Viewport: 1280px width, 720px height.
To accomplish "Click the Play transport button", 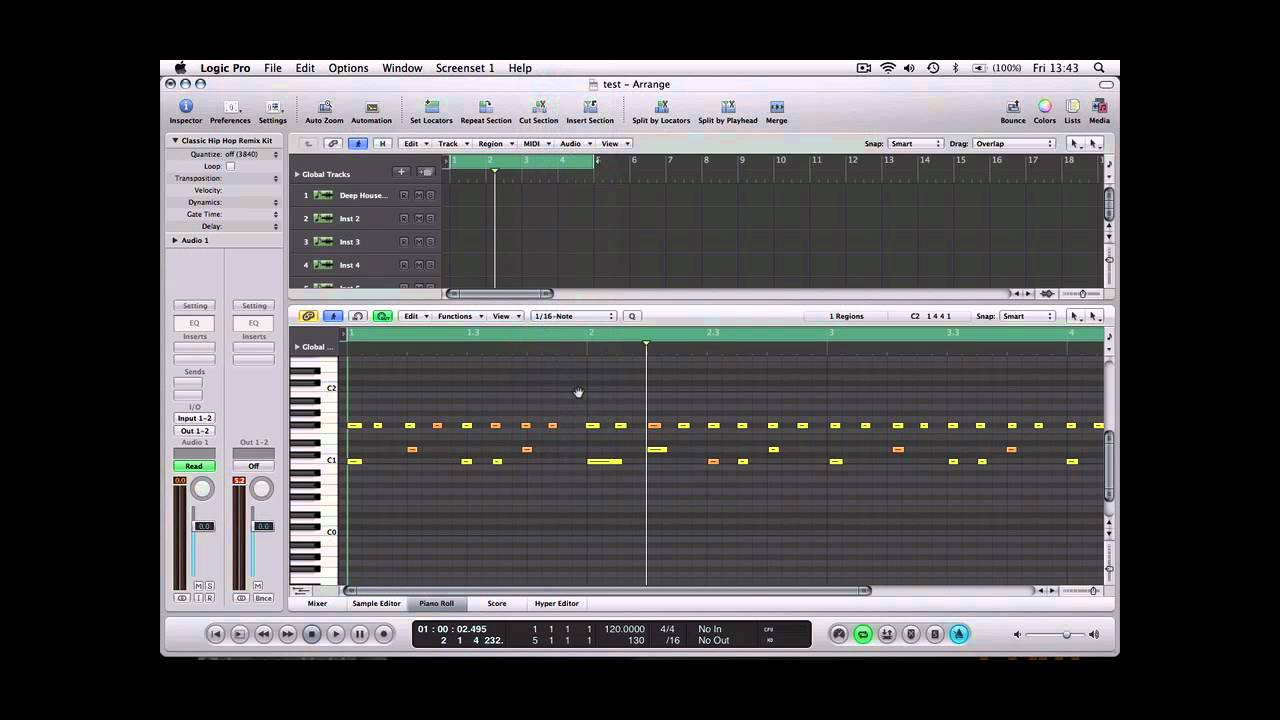I will tap(336, 634).
